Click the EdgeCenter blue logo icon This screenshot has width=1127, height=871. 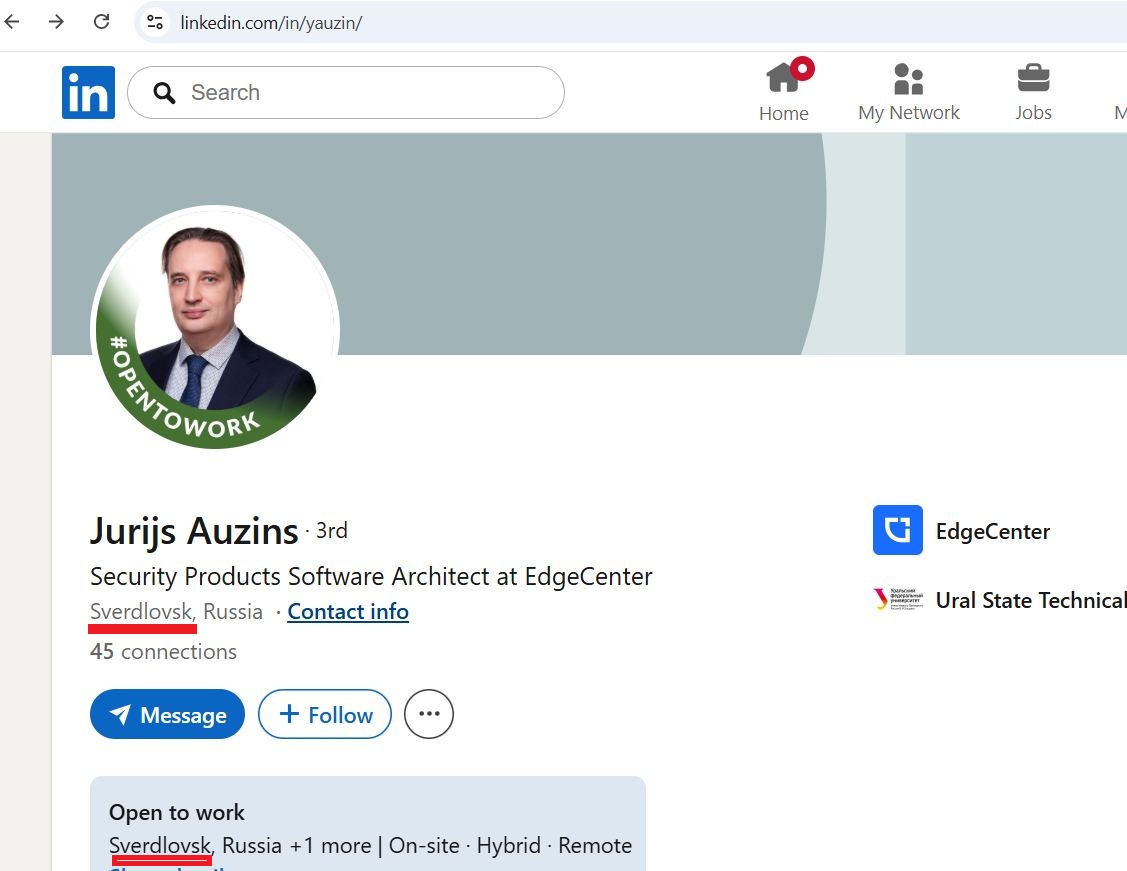898,530
